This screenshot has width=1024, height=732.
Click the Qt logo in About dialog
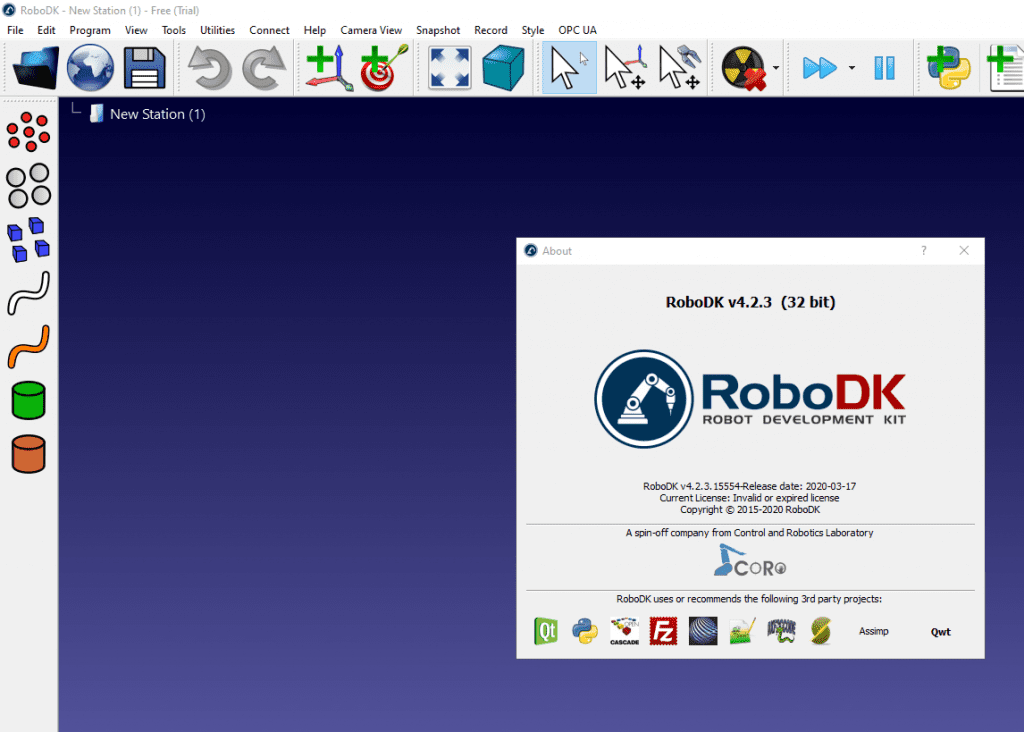tap(546, 631)
